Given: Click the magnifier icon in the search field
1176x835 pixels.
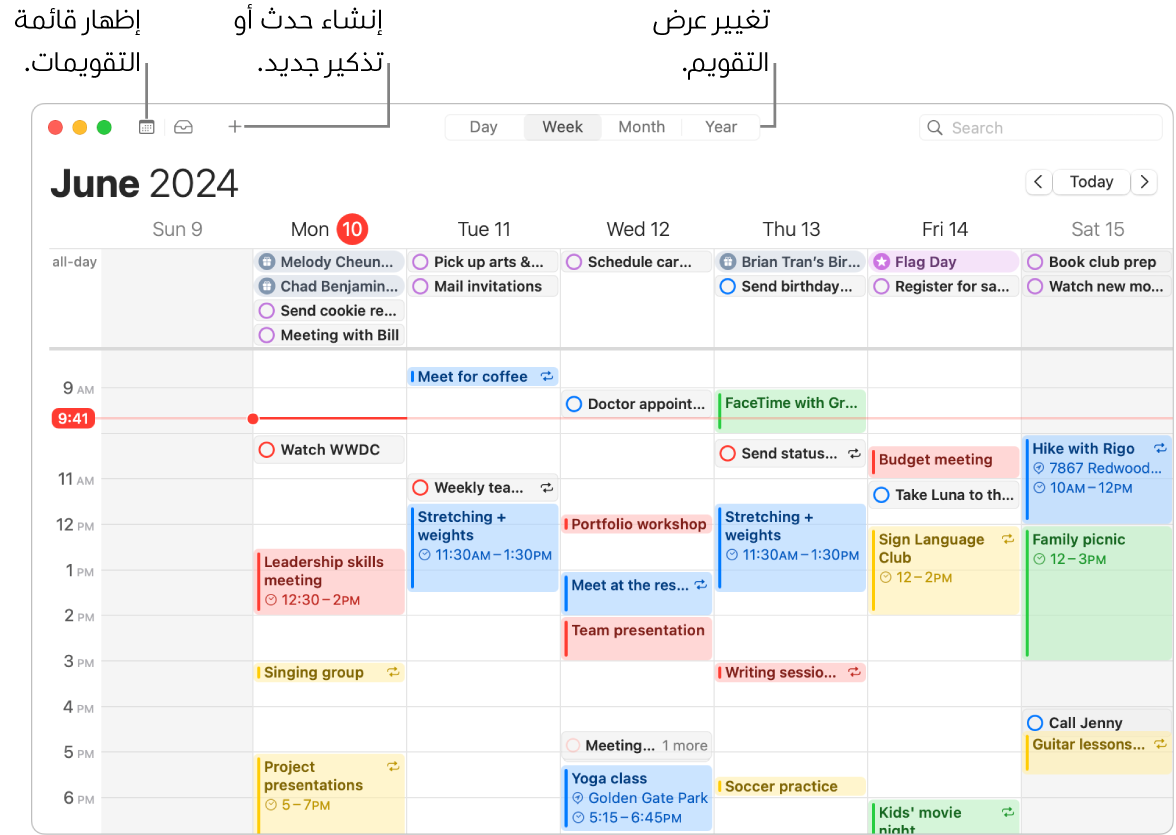Looking at the screenshot, I should coord(934,127).
